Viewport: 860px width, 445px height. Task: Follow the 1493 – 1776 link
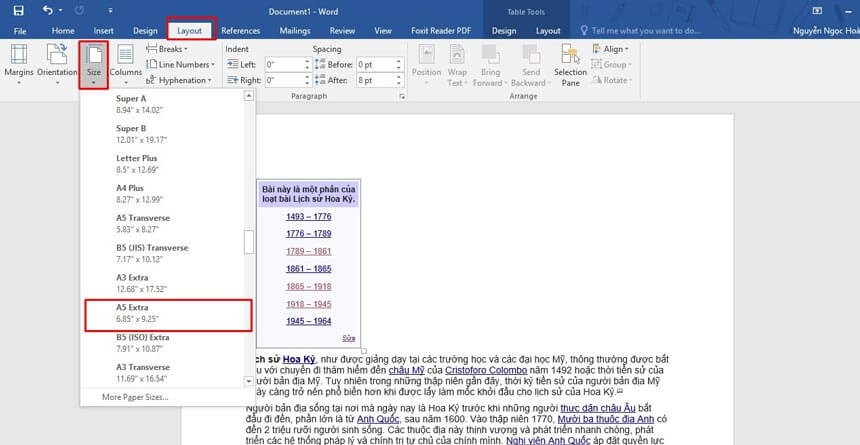(x=308, y=216)
